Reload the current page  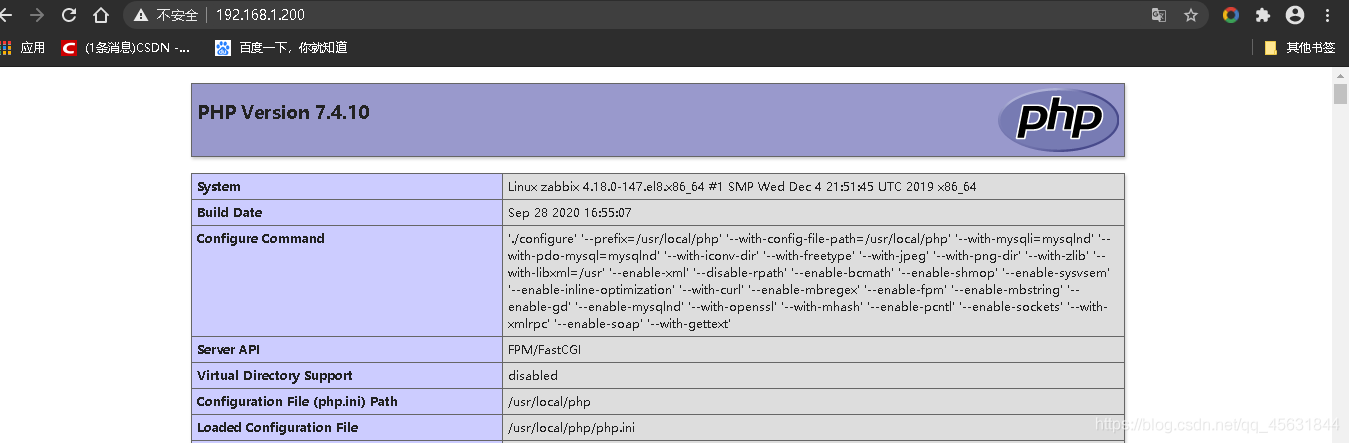coord(69,15)
